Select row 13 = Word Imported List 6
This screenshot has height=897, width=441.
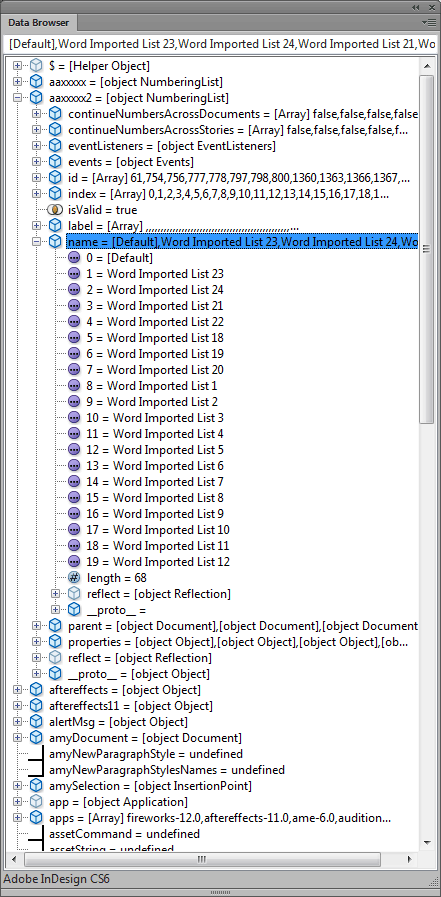(x=154, y=466)
